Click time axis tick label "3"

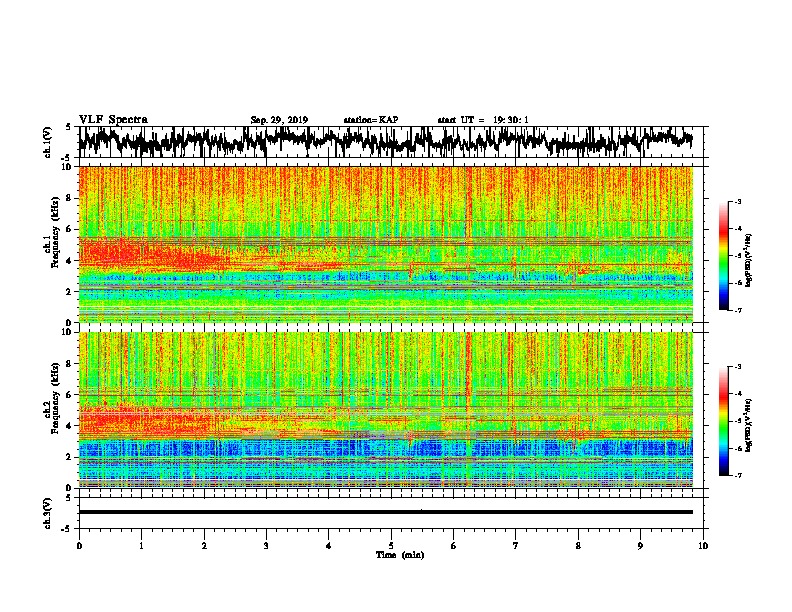point(266,546)
